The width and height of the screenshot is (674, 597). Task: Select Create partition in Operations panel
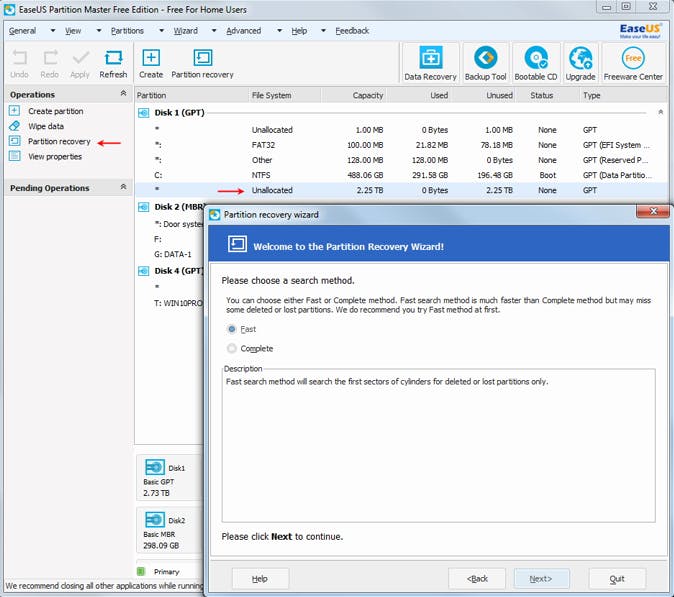[55, 111]
